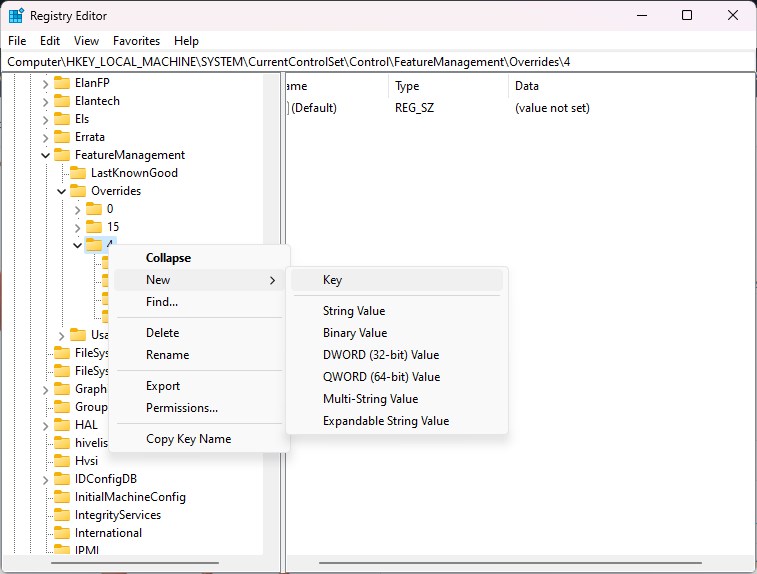Create a new Multi-String Value
This screenshot has height=574, width=757.
[x=397, y=399]
